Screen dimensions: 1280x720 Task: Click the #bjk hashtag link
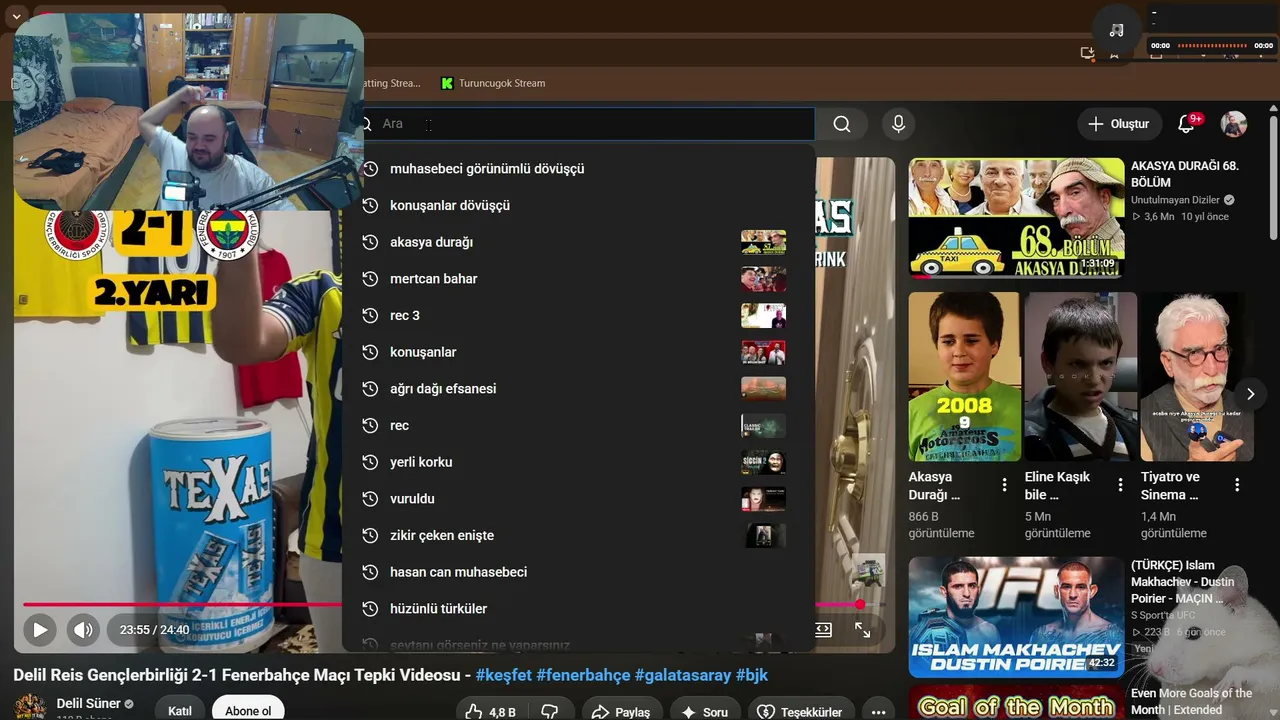coord(752,675)
